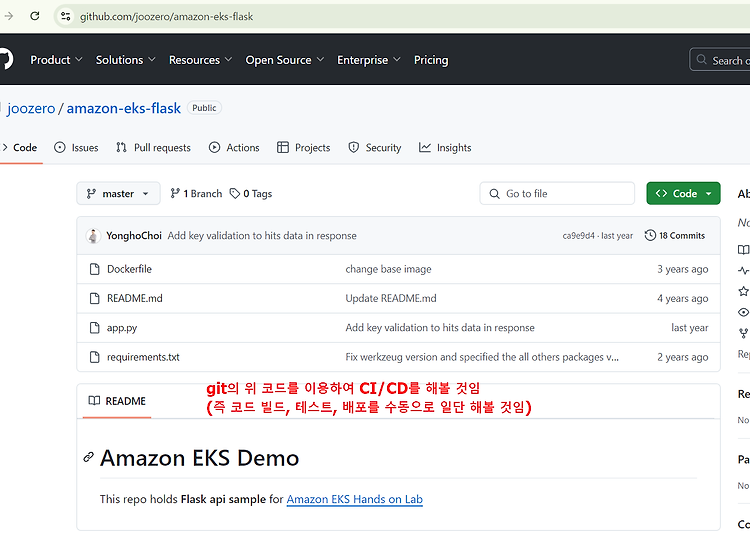This screenshot has width=750, height=533.
Task: Open the Dockerfile file
Action: 129,269
